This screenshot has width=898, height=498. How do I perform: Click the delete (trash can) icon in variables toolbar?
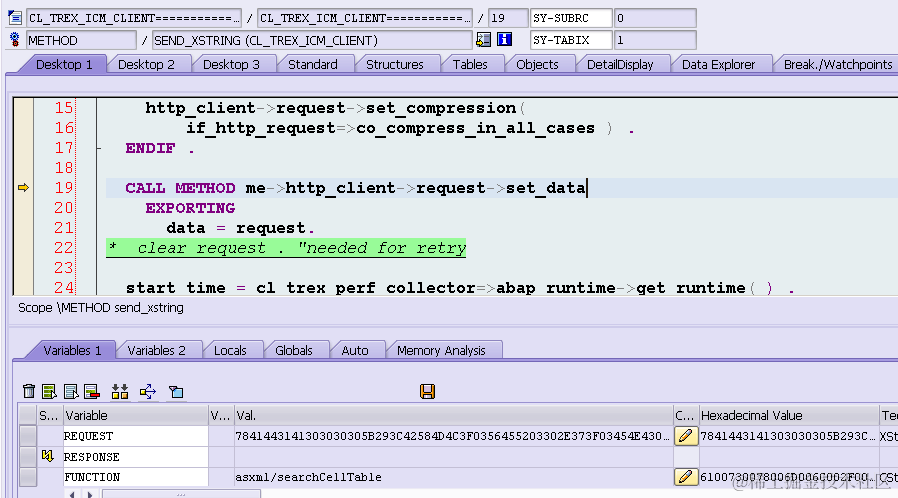[x=29, y=392]
